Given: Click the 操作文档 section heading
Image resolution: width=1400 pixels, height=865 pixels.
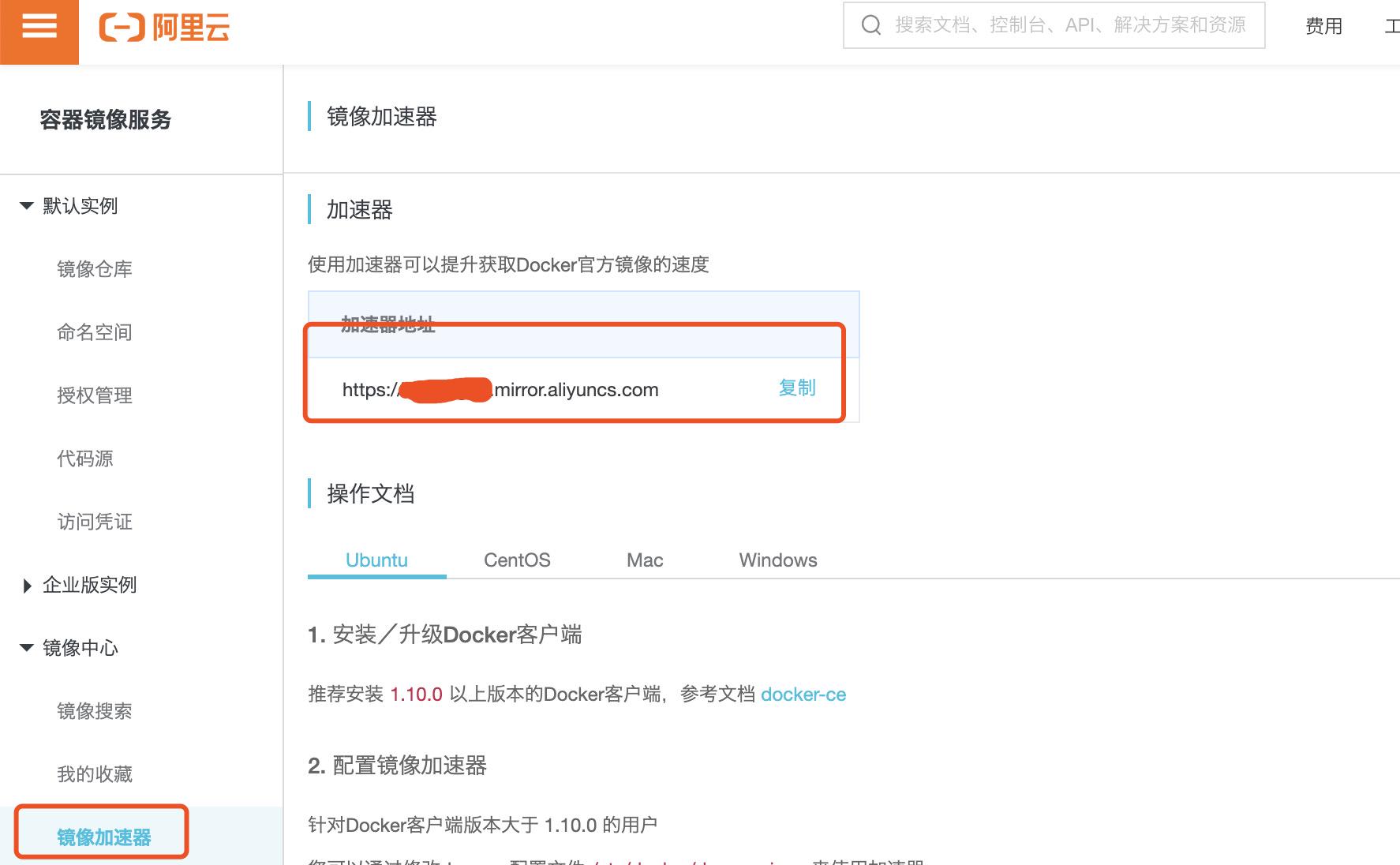Looking at the screenshot, I should 371,494.
